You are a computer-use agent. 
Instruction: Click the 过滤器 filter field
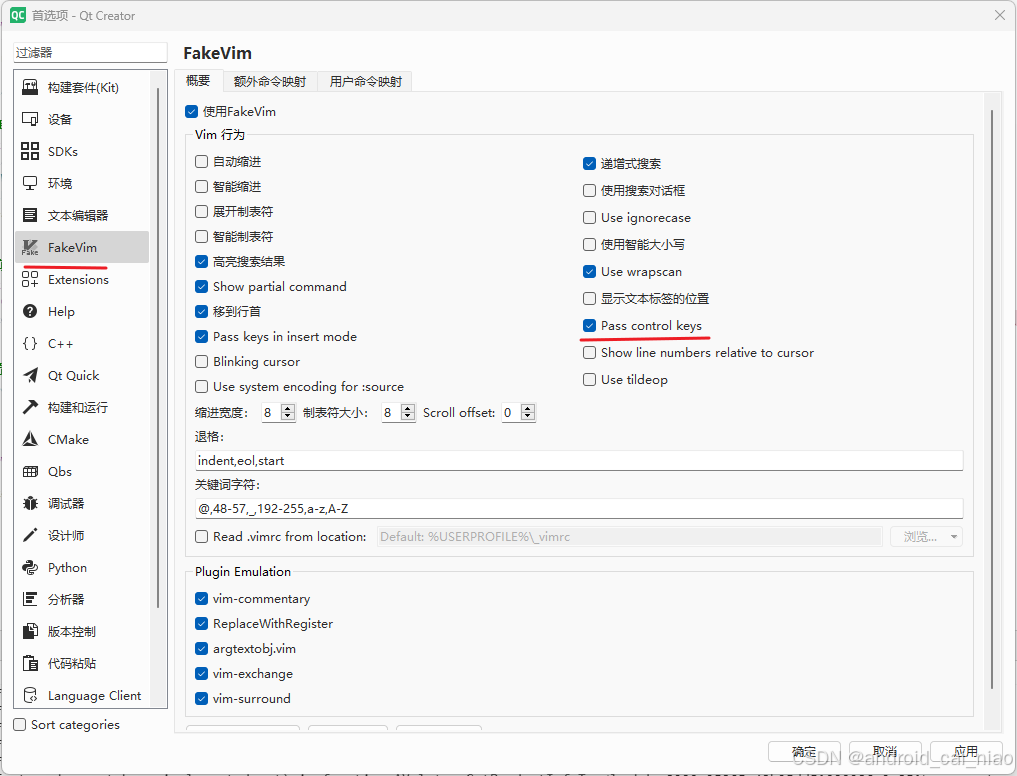[x=90, y=53]
